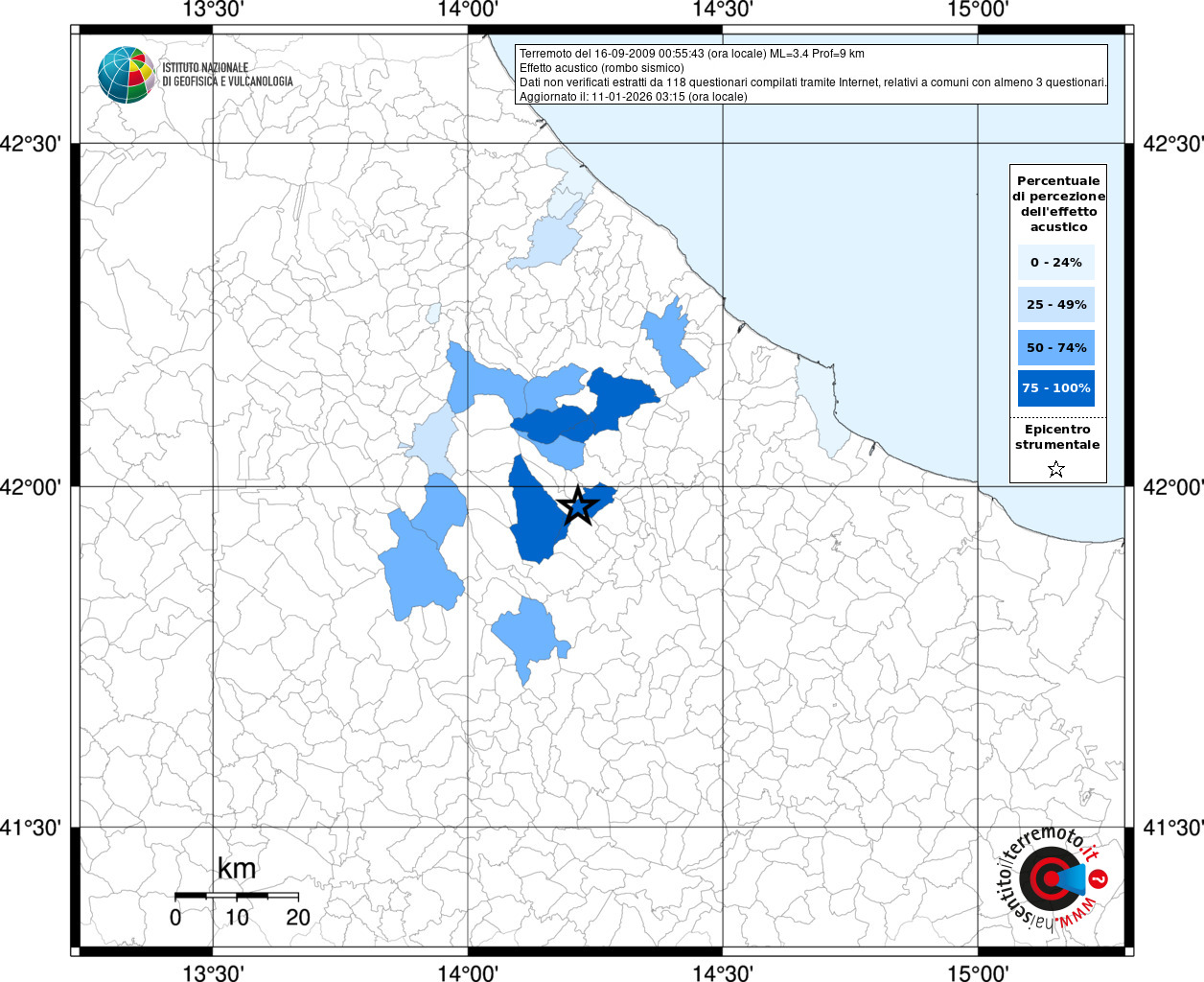Click the legend epicenter star symbol
This screenshot has width=1204, height=982.
pos(1056,469)
